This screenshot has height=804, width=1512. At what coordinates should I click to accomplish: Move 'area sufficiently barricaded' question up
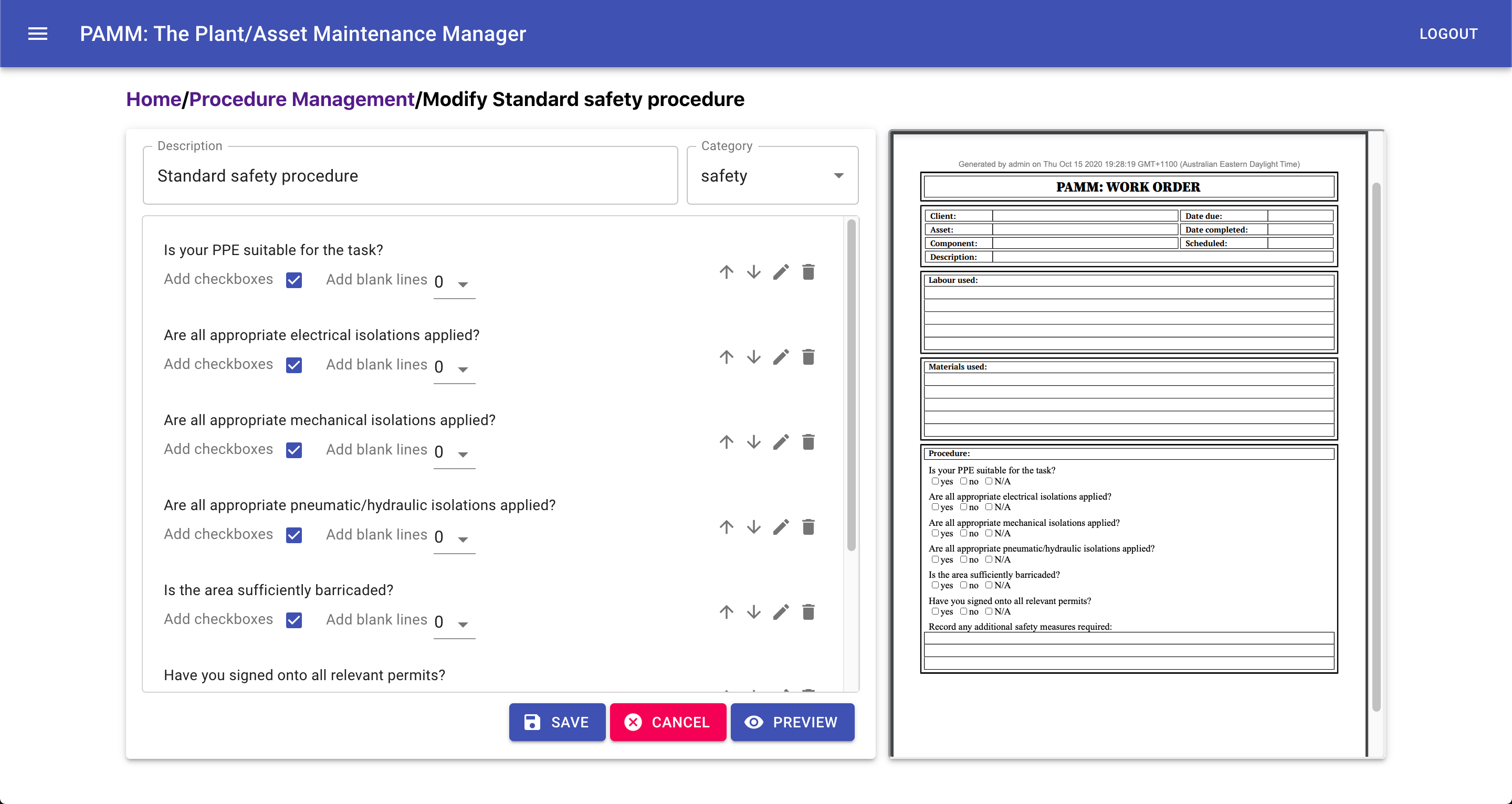(726, 612)
